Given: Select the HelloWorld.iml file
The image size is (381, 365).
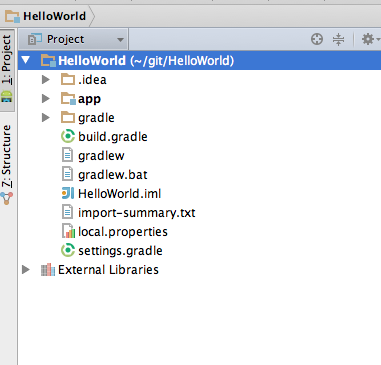Looking at the screenshot, I should (x=120, y=194).
